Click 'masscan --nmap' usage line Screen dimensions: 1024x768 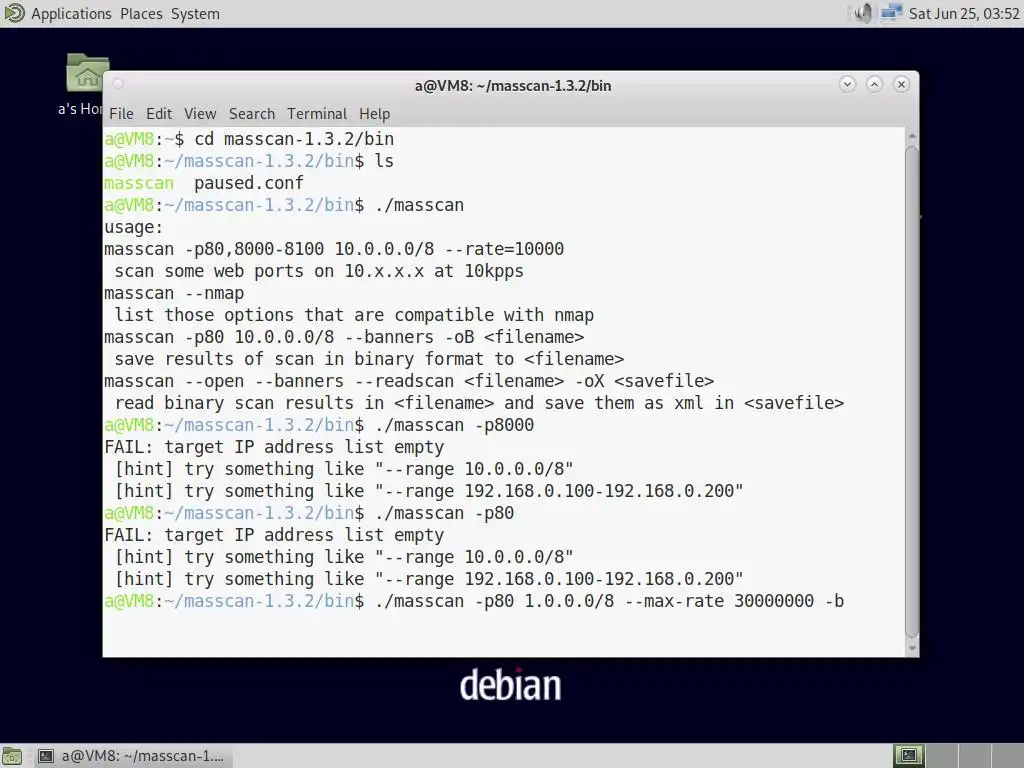pos(174,293)
